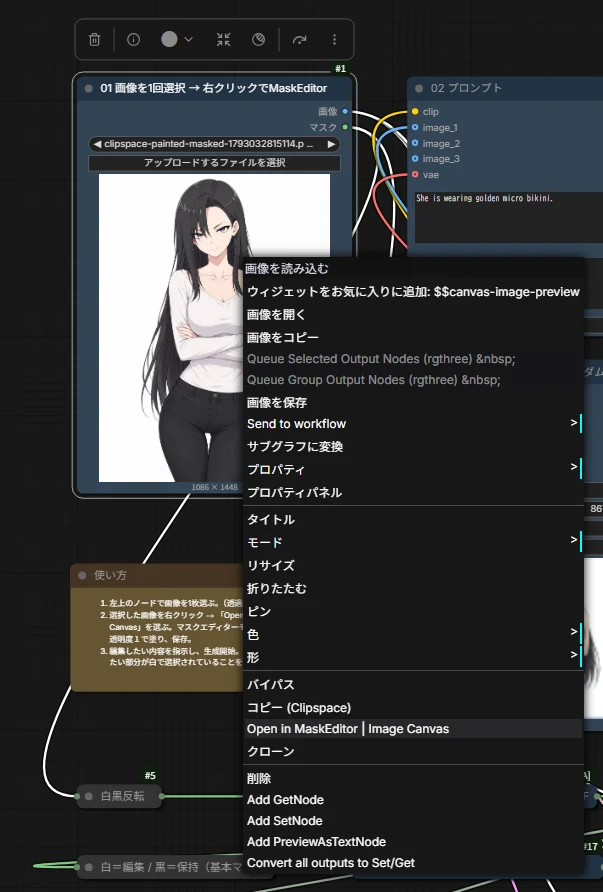Viewport: 603px width, 892px height.
Task: Choose クローン menu entry
Action: tap(414, 751)
